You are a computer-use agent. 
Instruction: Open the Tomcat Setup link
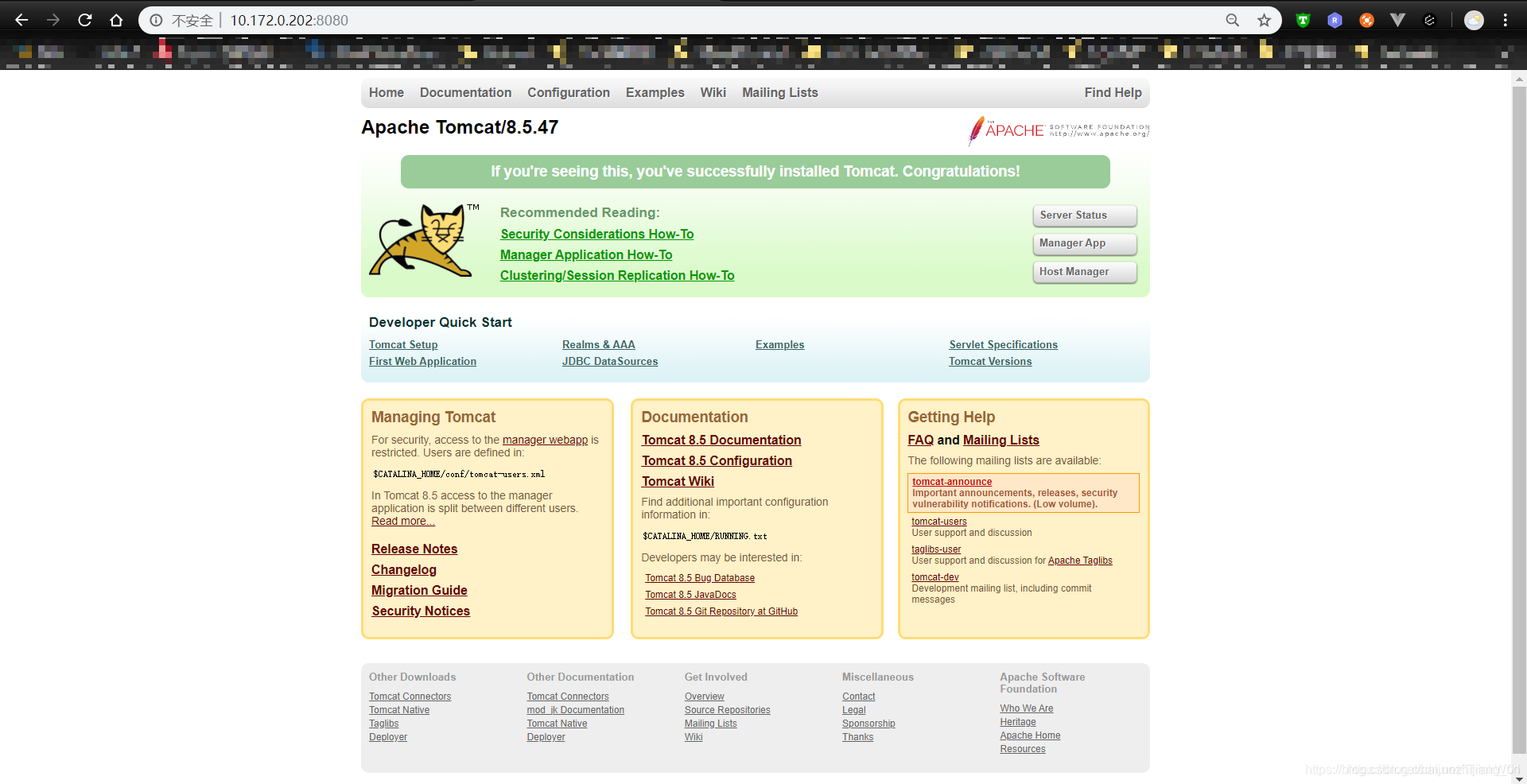(403, 344)
